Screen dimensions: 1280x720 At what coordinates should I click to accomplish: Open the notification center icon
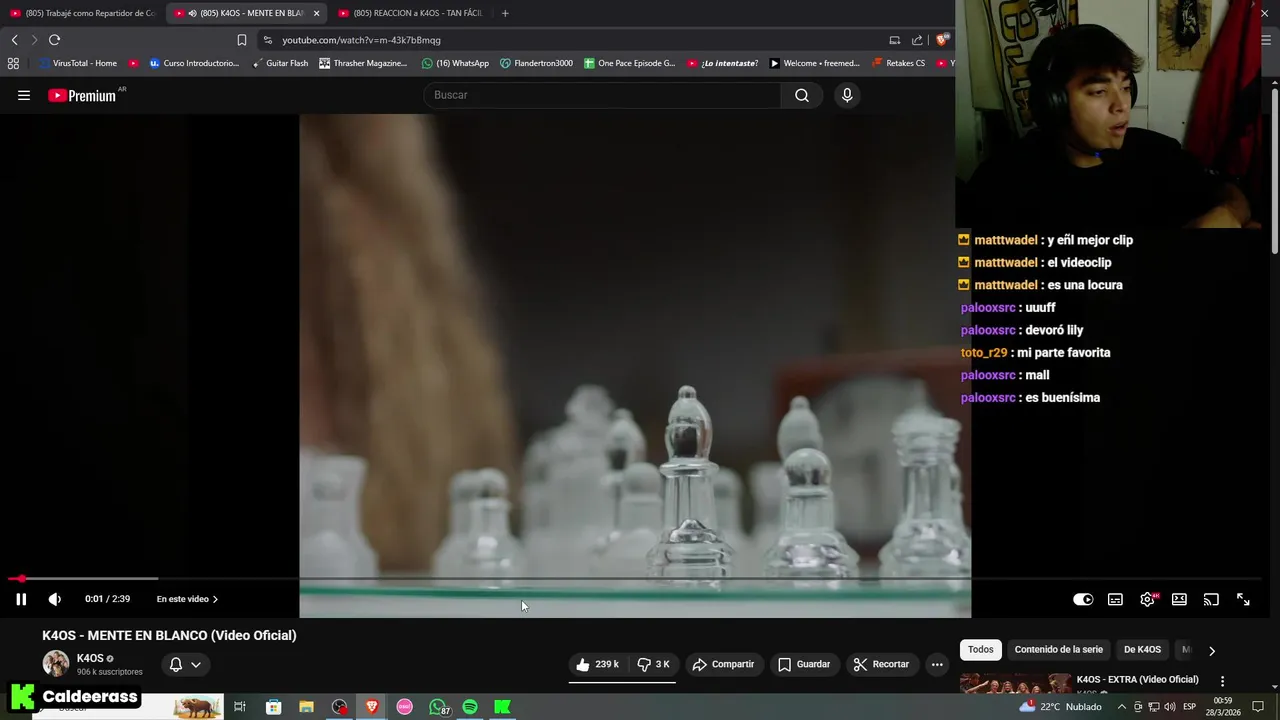(1258, 707)
